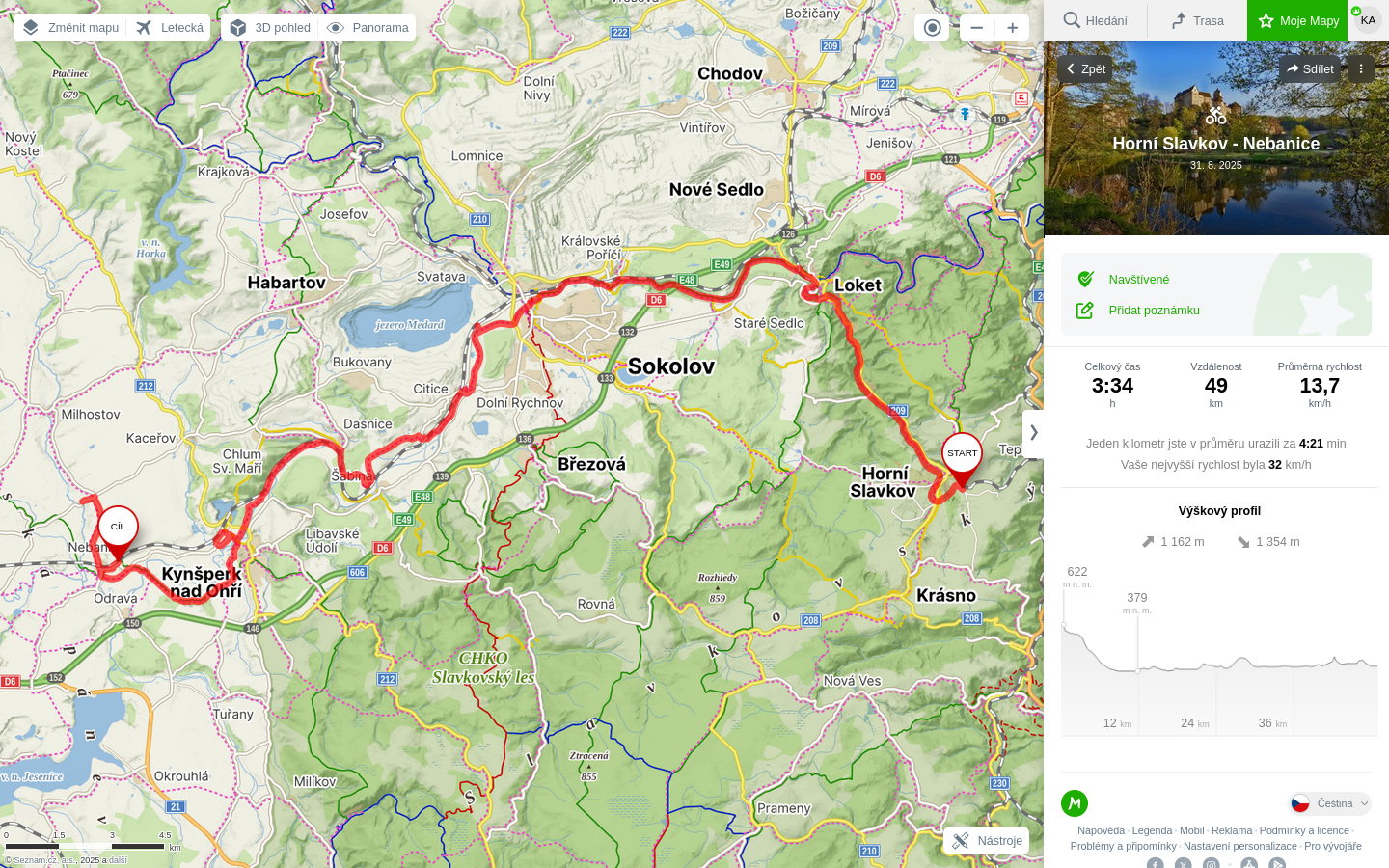The image size is (1389, 868).
Task: Center map on my location
Action: [932, 27]
